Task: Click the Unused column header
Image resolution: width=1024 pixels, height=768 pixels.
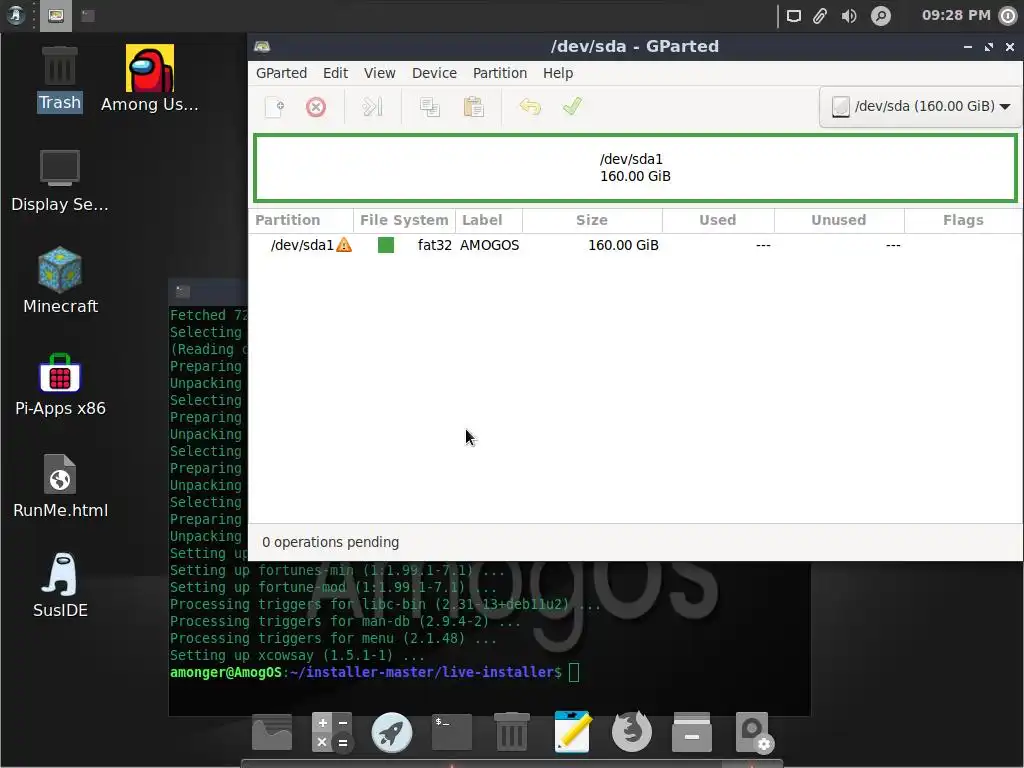Action: click(839, 221)
